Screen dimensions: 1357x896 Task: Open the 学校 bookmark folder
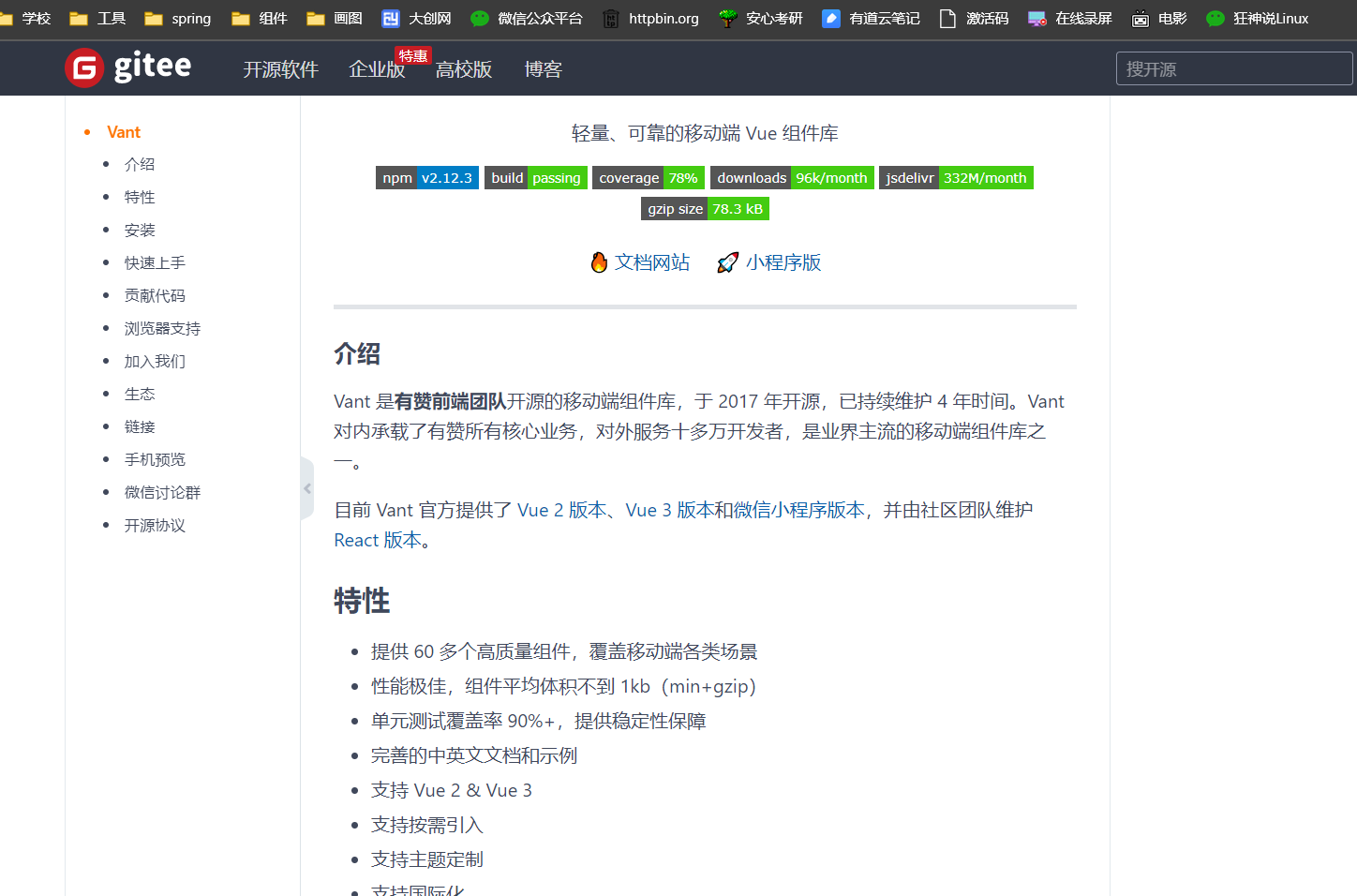tap(26, 19)
